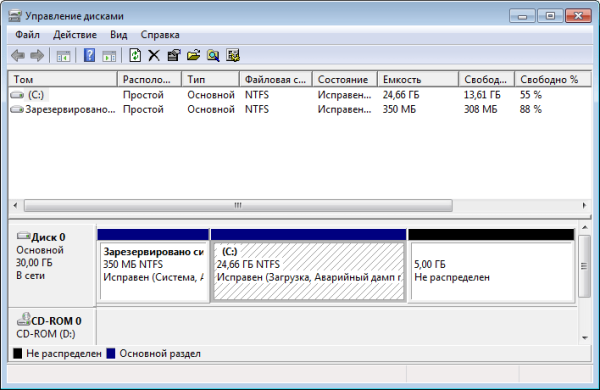Open the Файл menu

pyautogui.click(x=27, y=35)
